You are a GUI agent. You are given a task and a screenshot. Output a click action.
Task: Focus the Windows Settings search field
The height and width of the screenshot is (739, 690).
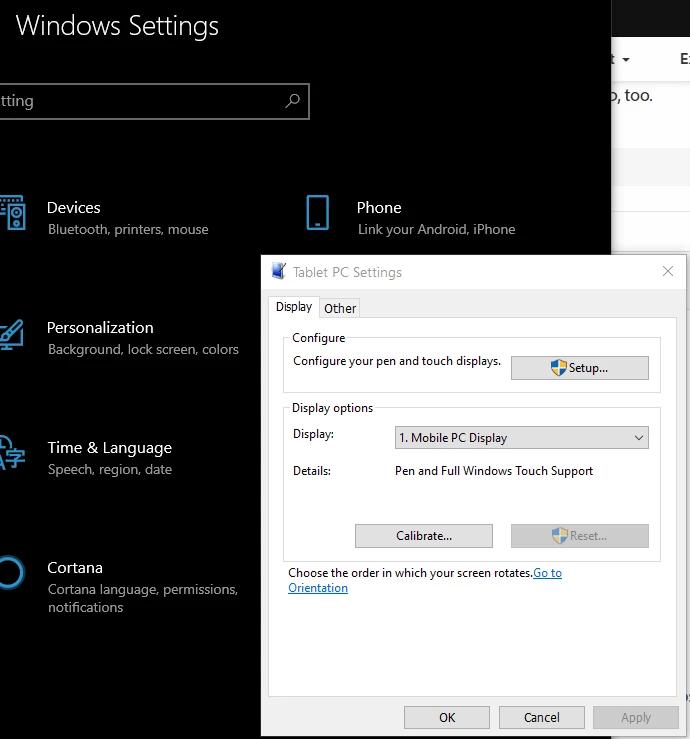pyautogui.click(x=154, y=101)
